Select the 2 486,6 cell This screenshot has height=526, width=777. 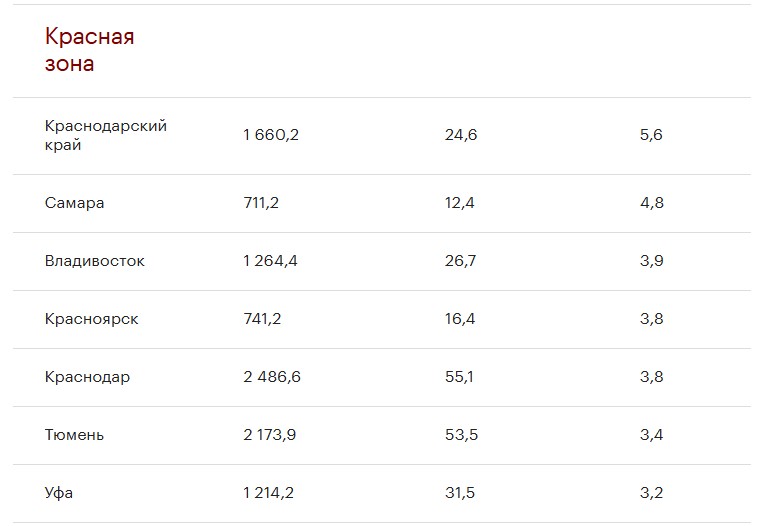271,377
